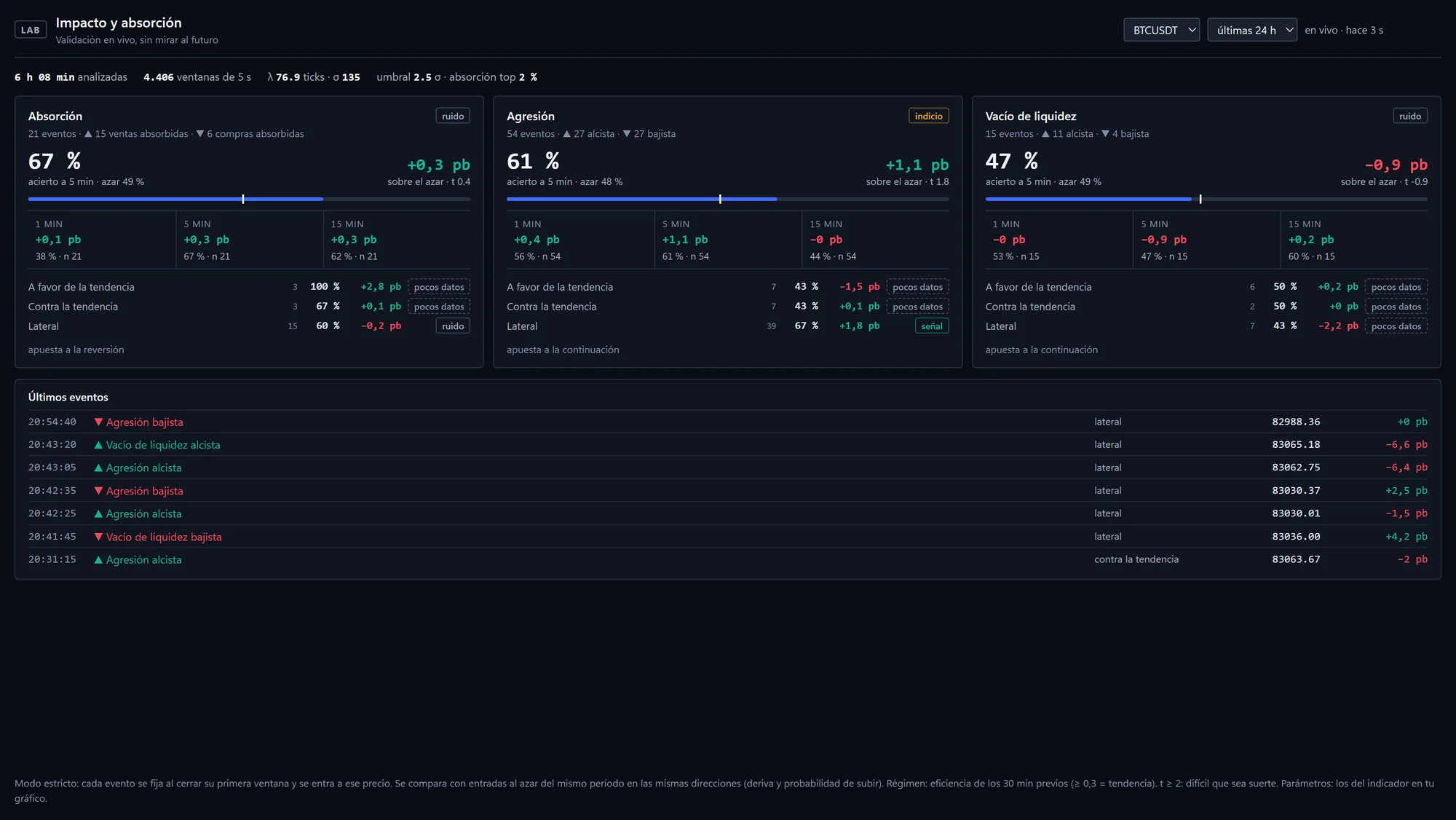Select the 5 MIN cell in Absorción card

point(250,240)
